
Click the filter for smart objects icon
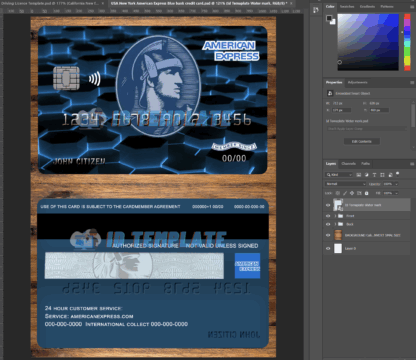pos(390,175)
